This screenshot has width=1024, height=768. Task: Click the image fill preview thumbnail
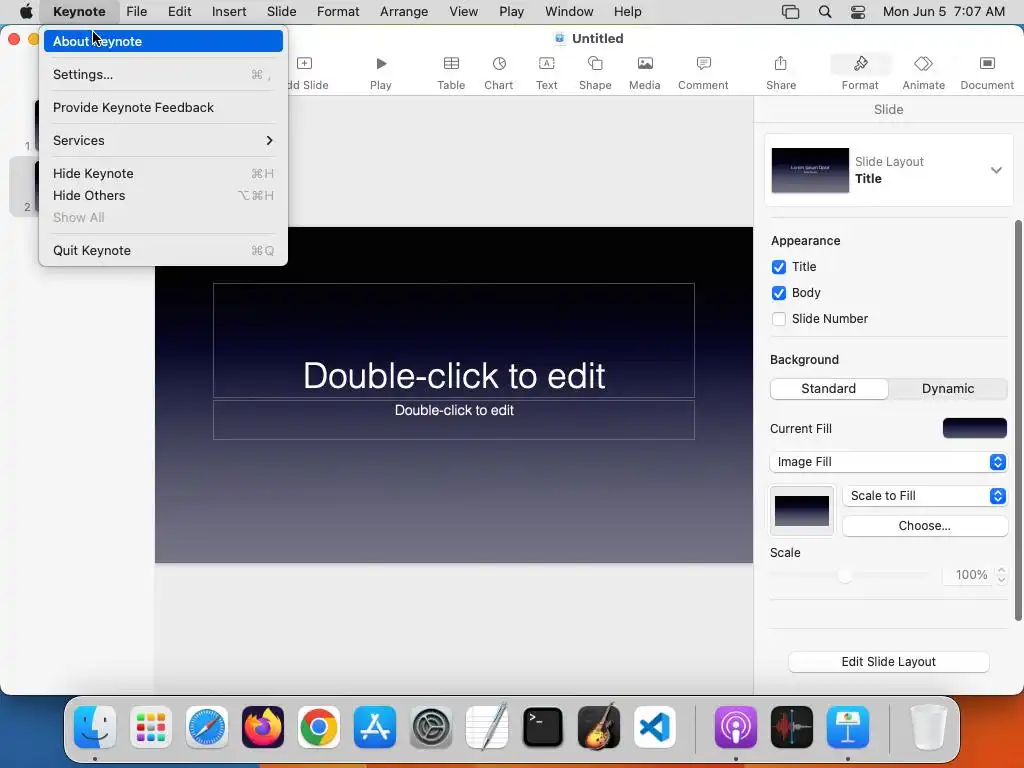click(802, 511)
